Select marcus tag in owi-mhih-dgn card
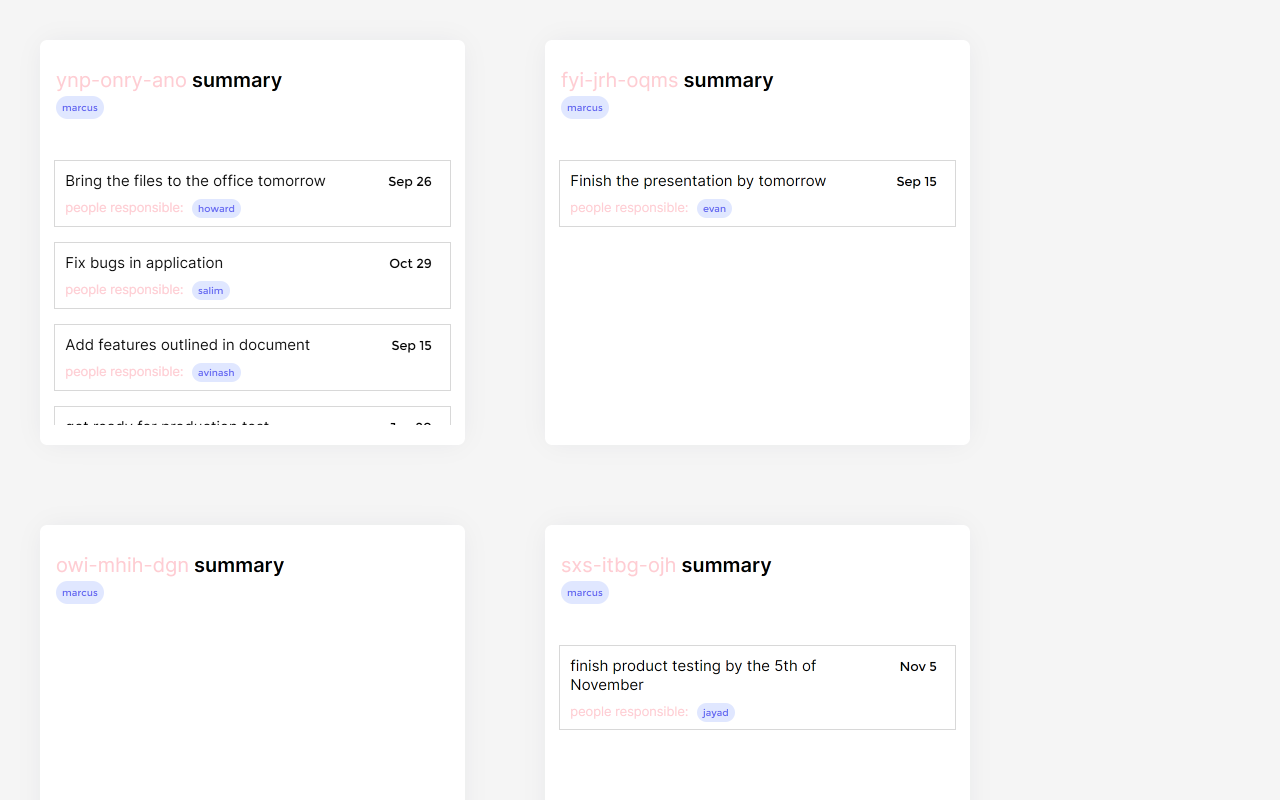The width and height of the screenshot is (1280, 800). coord(80,593)
